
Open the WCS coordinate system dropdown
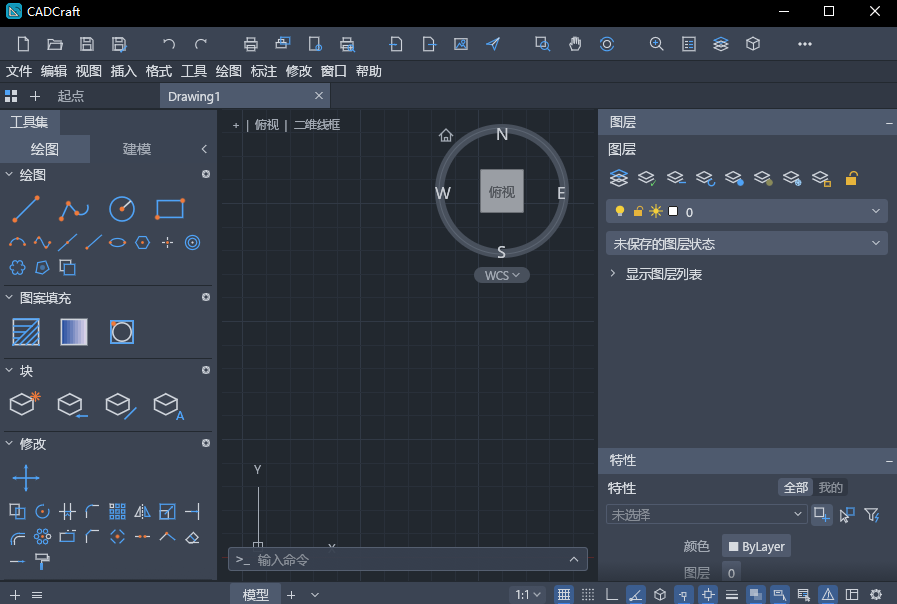[x=502, y=275]
